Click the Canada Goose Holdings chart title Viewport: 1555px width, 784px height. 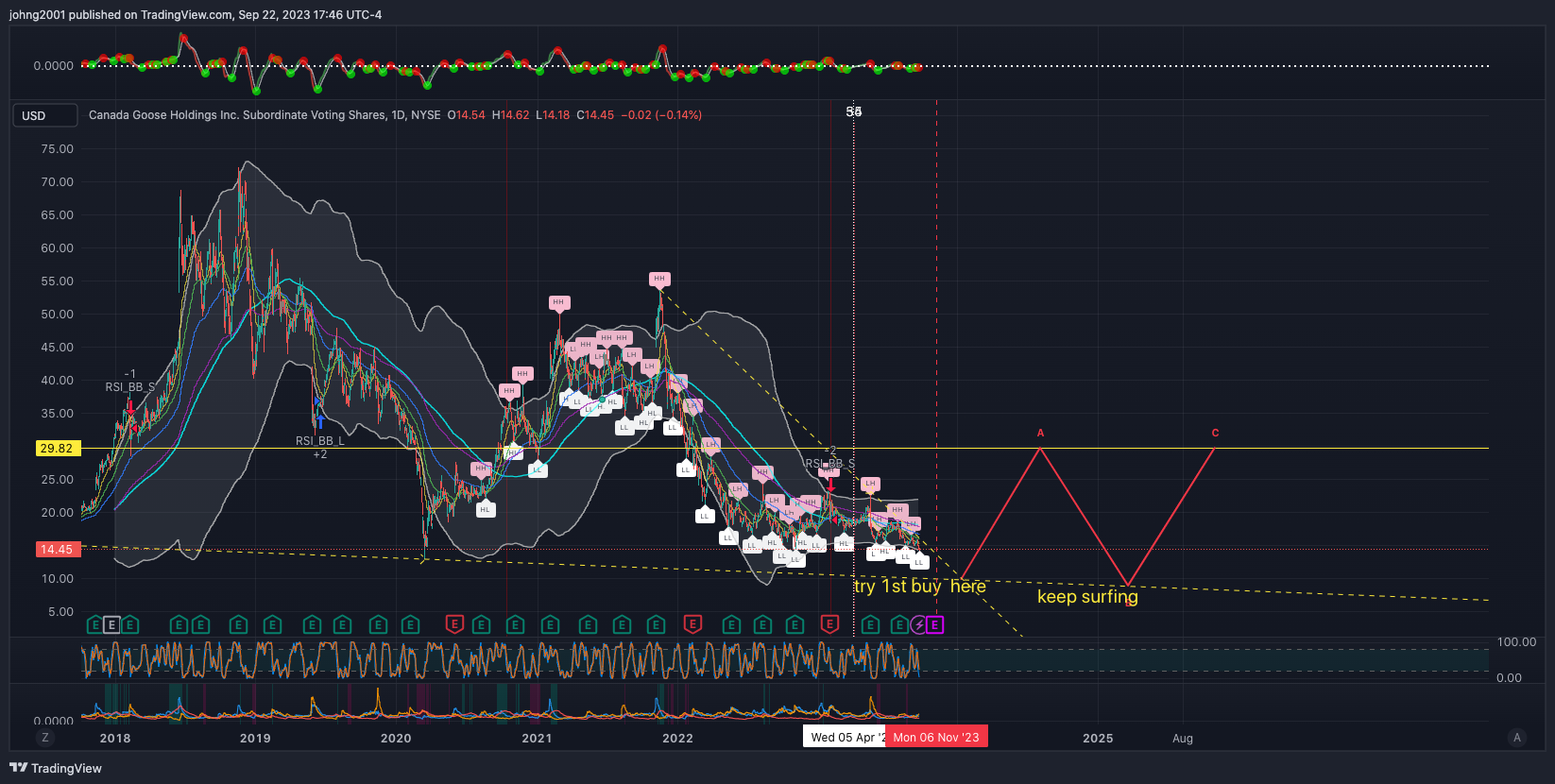(265, 115)
